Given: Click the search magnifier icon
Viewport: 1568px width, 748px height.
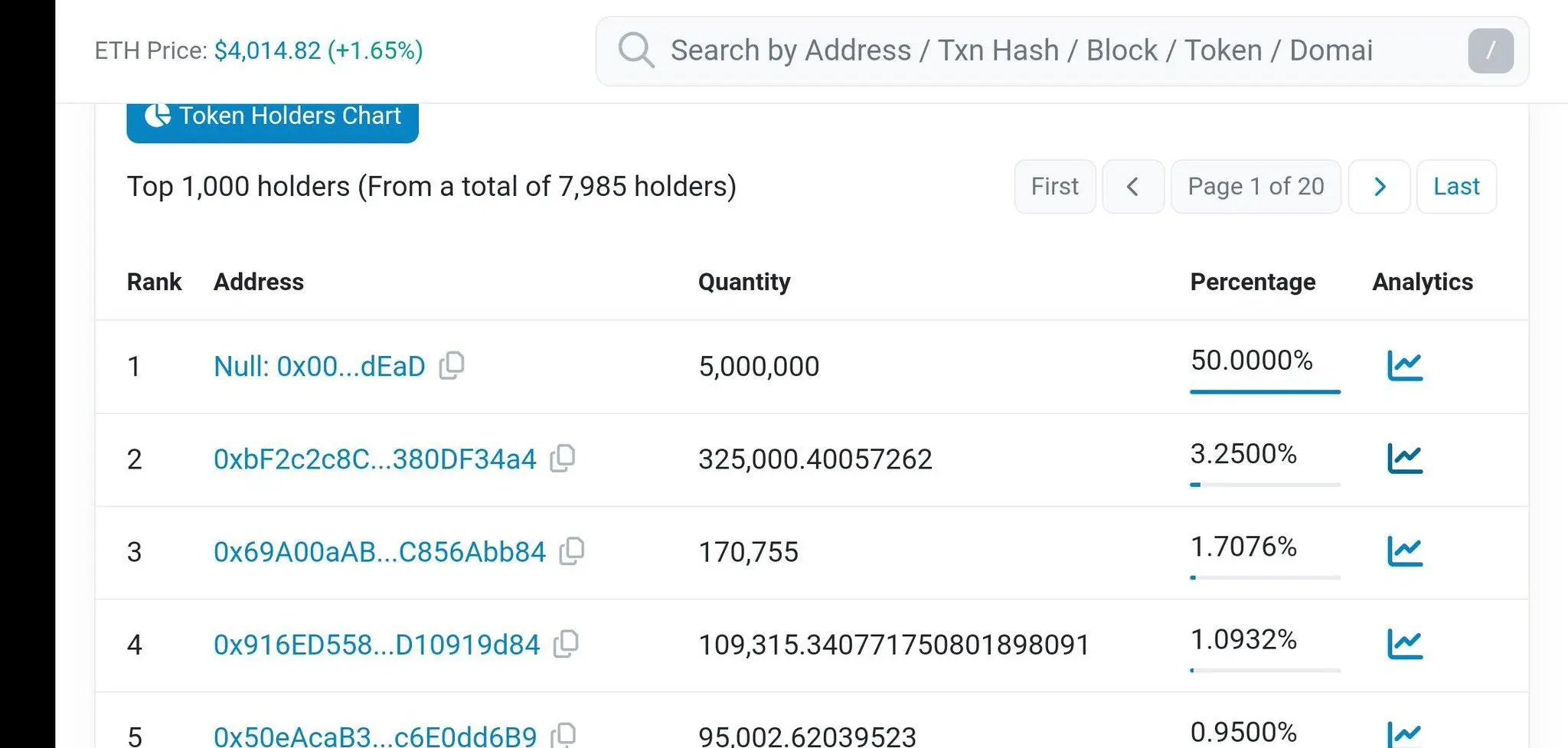Looking at the screenshot, I should pos(635,51).
